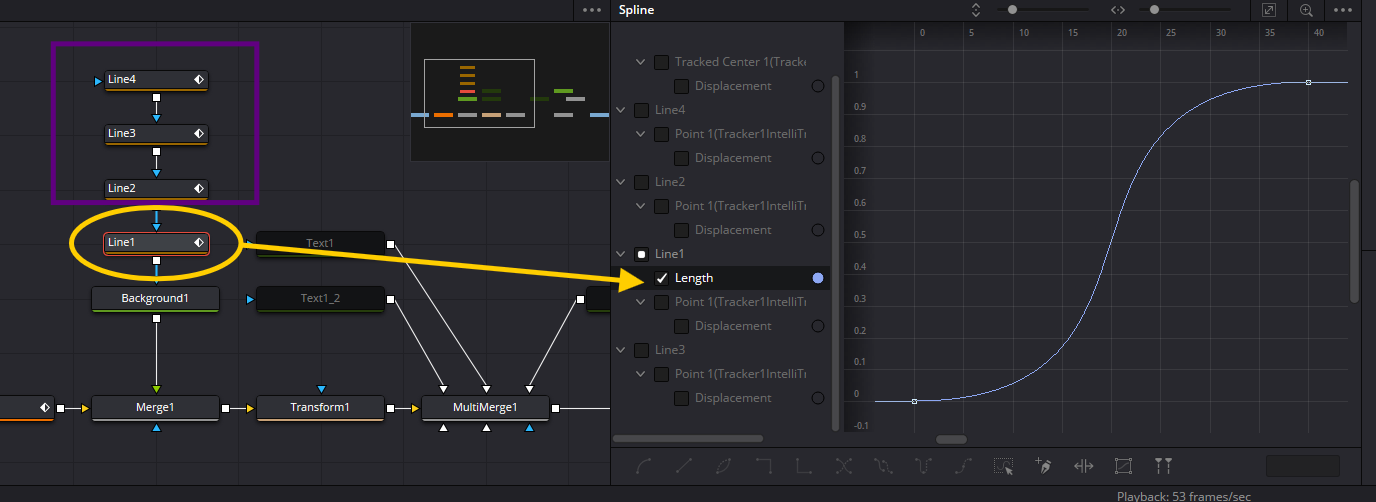Click the keyframe diamond on Line4 node
Image resolution: width=1376 pixels, height=502 pixels.
click(x=199, y=79)
